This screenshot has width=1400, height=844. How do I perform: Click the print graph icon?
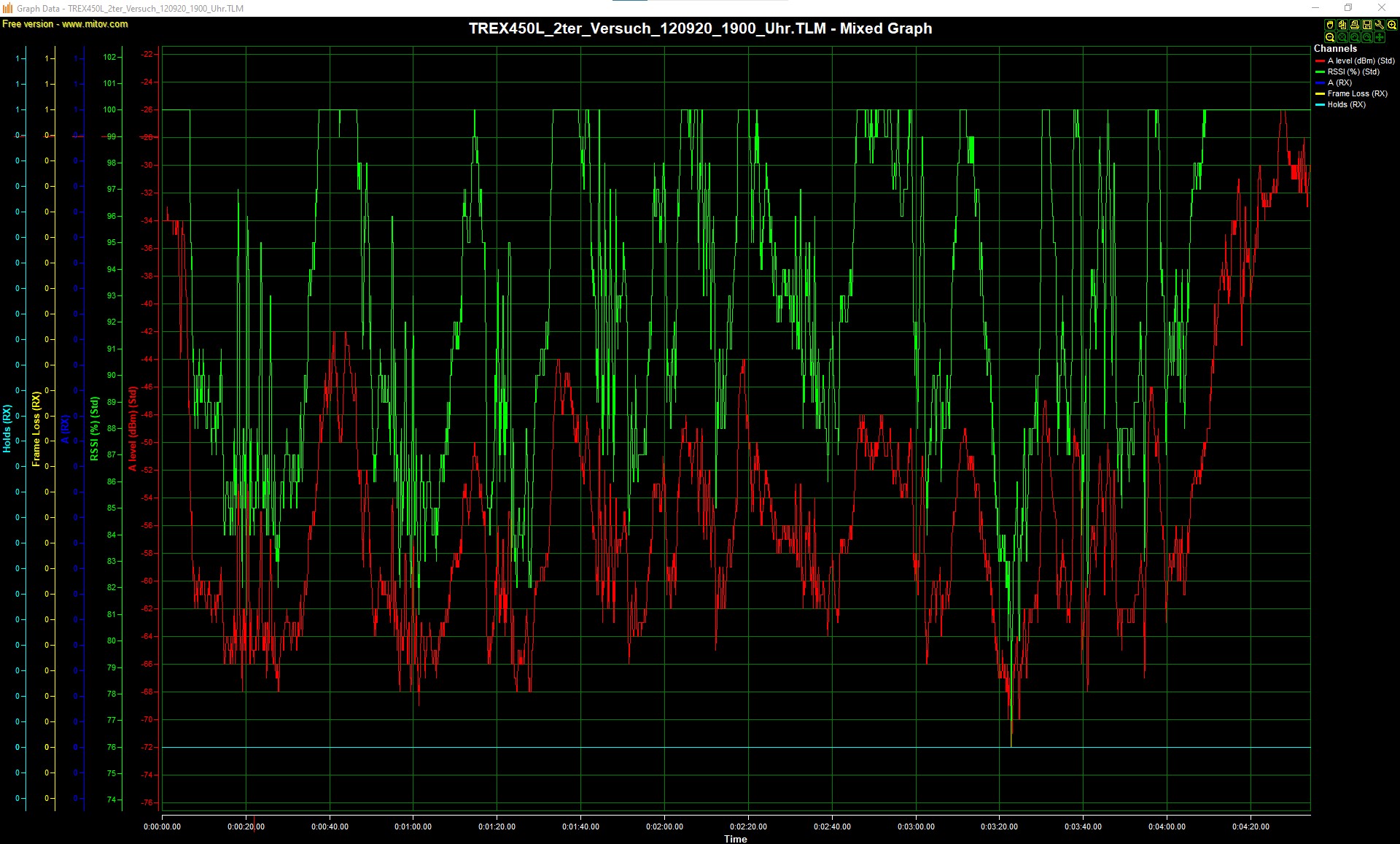coord(1355,25)
